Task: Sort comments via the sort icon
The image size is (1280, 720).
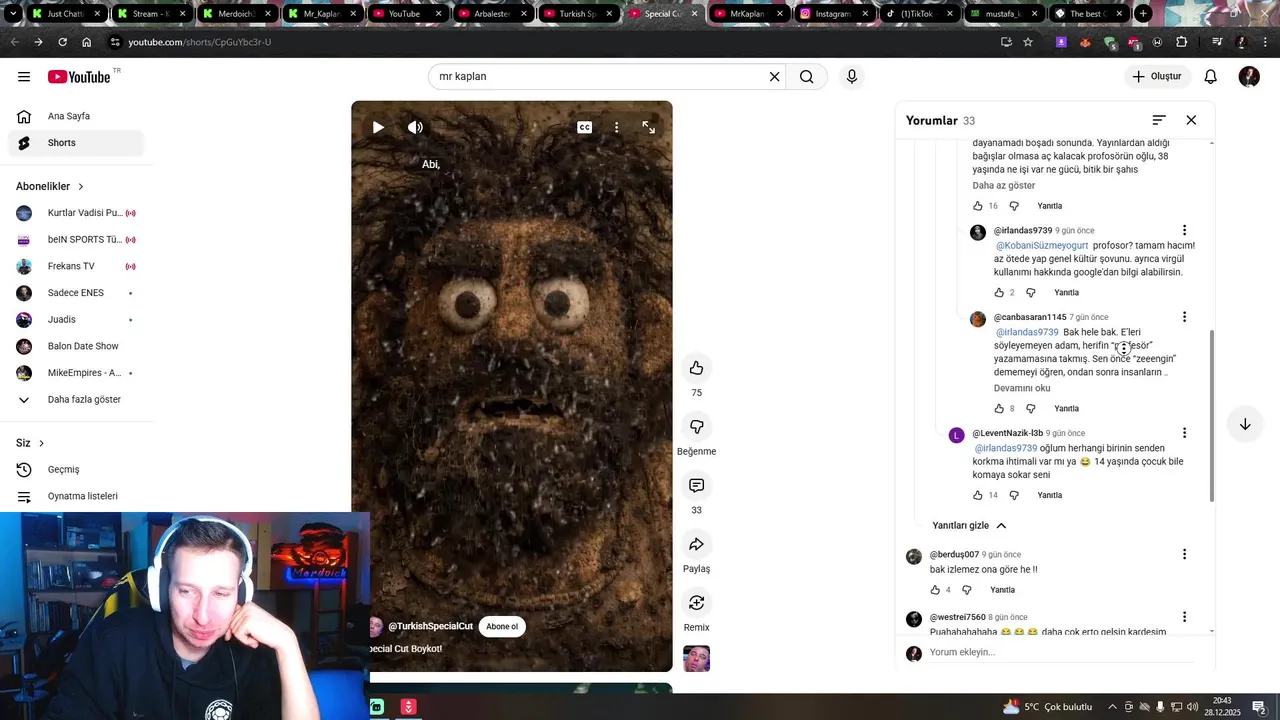Action: (x=1159, y=120)
